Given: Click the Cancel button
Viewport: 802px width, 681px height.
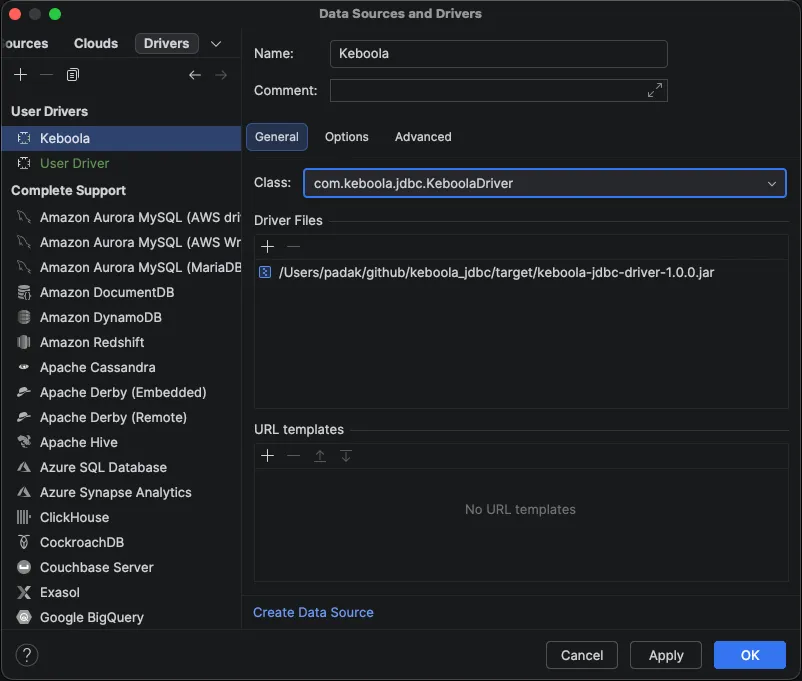Looking at the screenshot, I should tap(582, 655).
